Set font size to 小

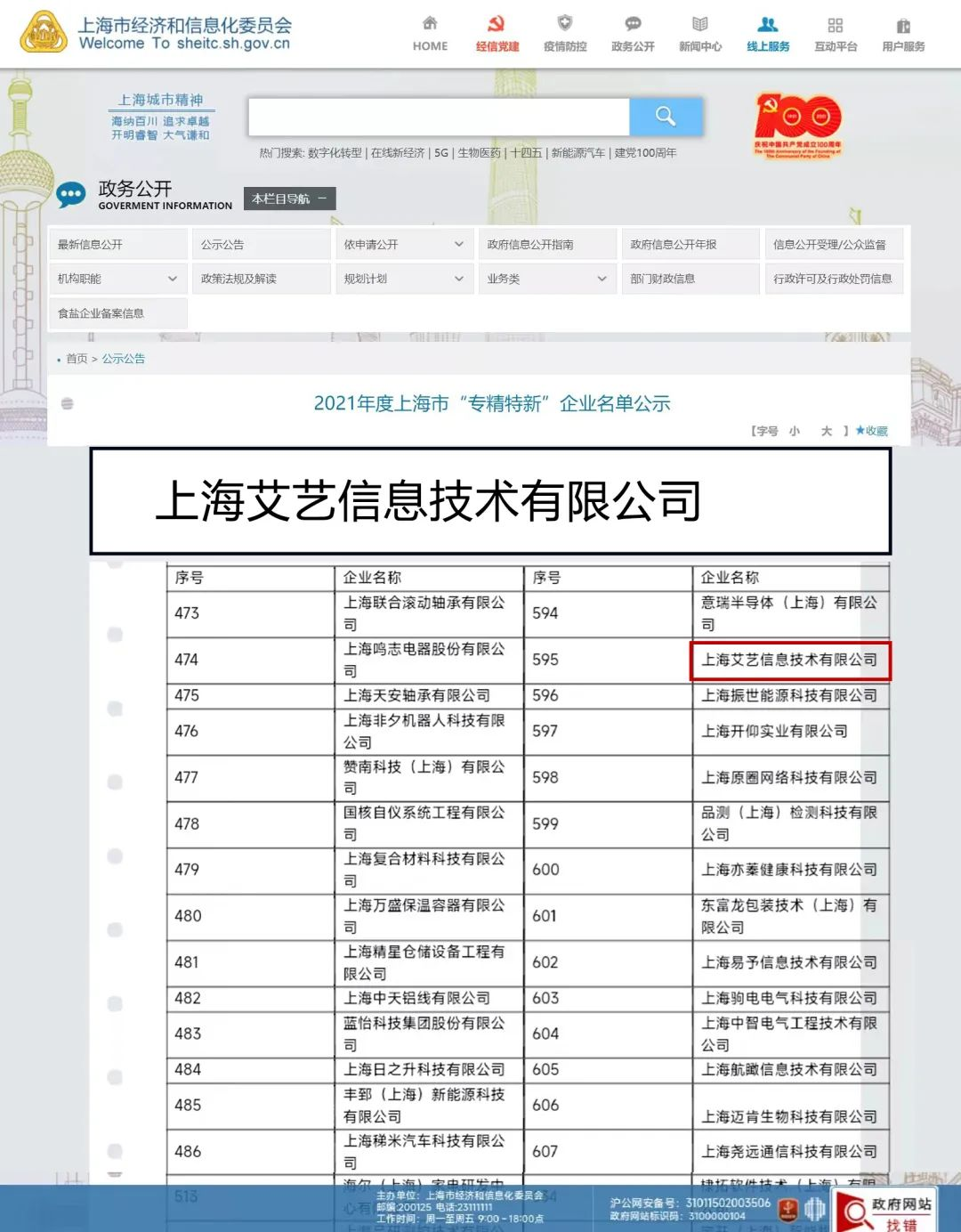point(795,431)
